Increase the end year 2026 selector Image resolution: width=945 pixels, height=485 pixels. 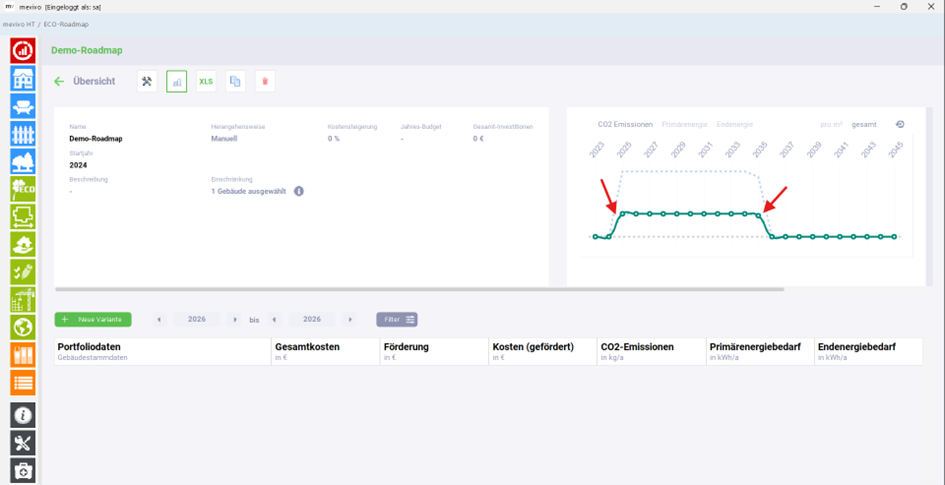point(350,319)
